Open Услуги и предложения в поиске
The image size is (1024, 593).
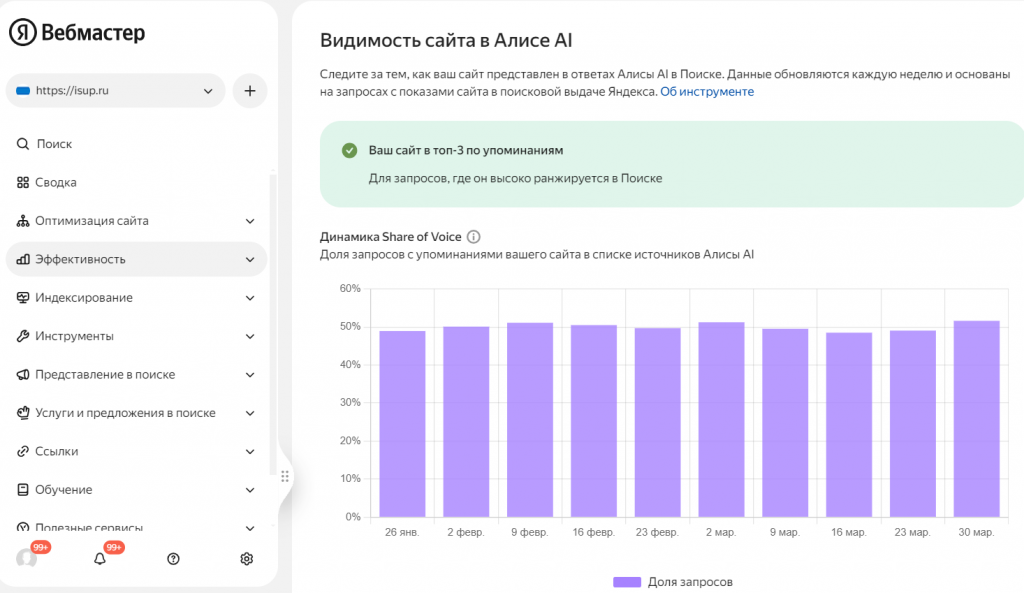[125, 413]
